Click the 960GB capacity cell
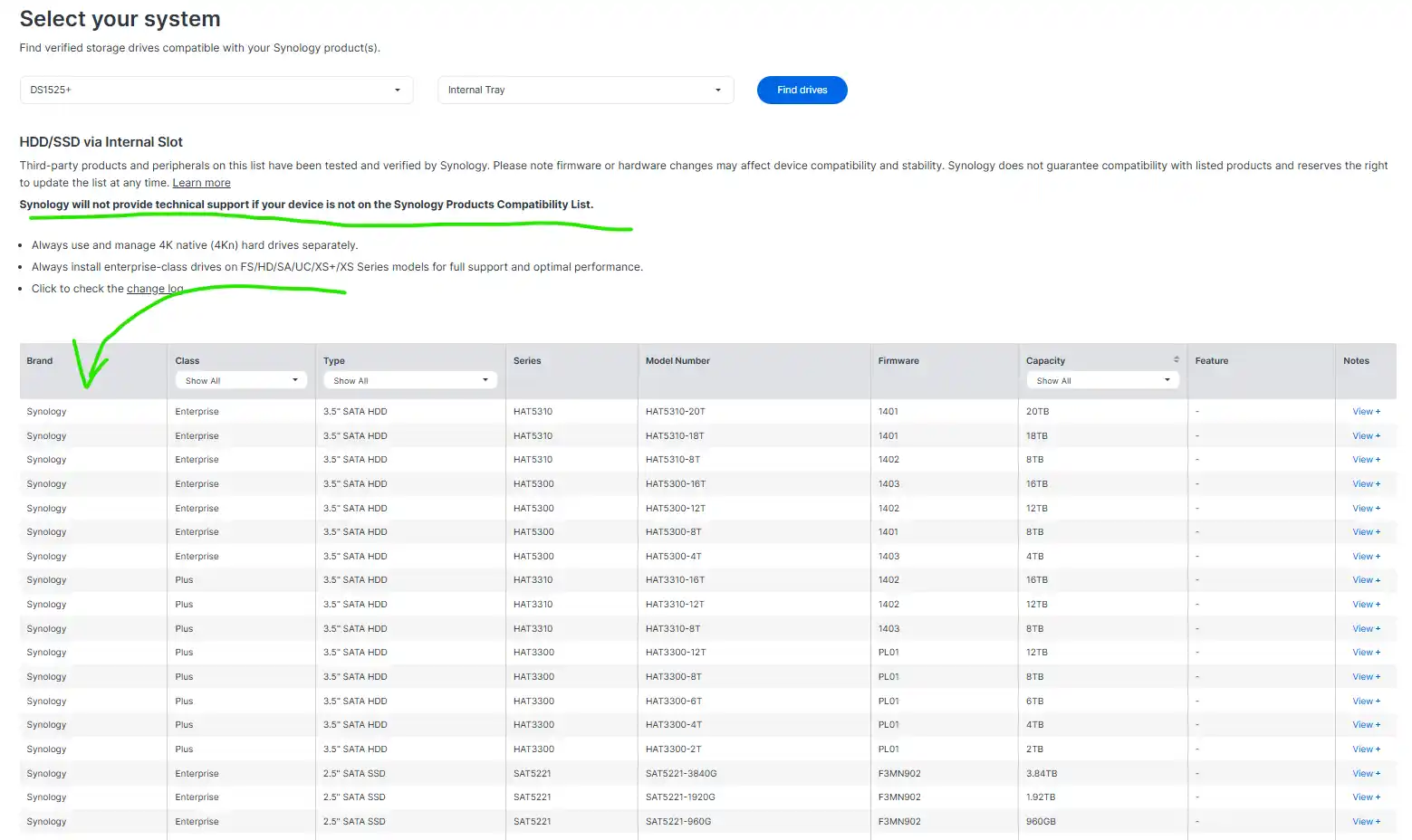Screen dimensions: 1412x840 (x=1041, y=822)
